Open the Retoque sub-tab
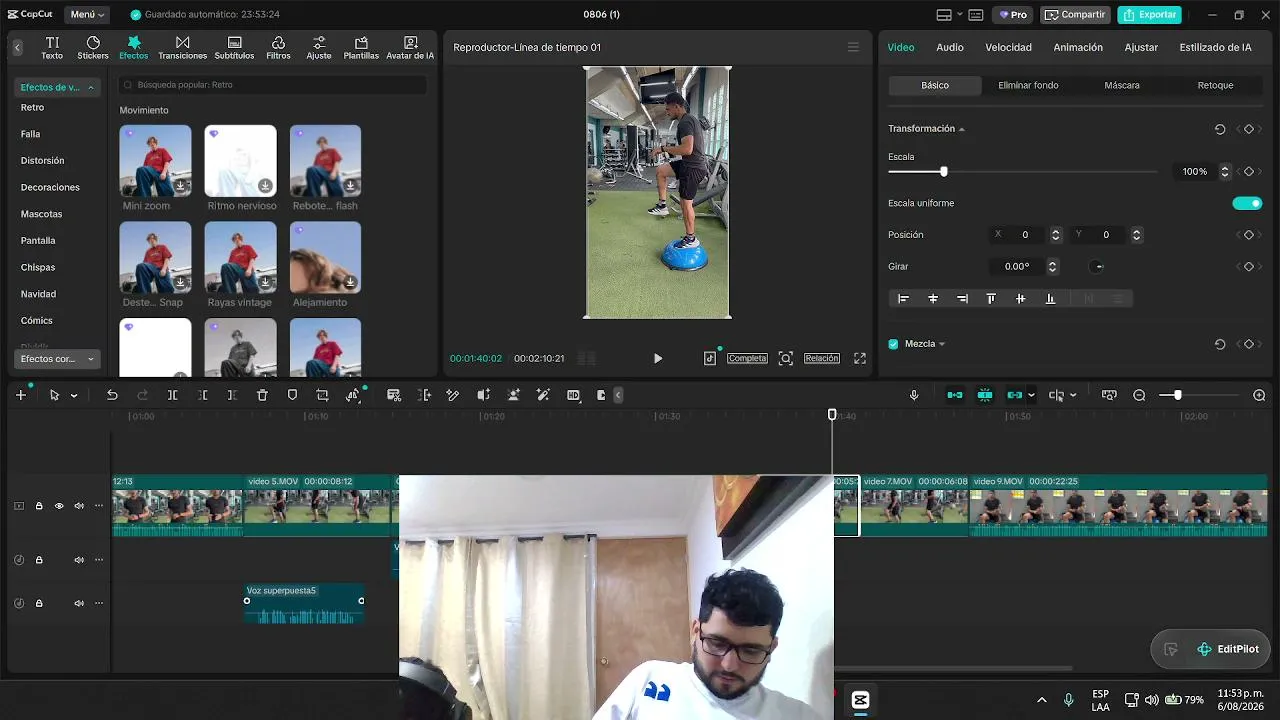This screenshot has width=1280, height=720. point(1215,86)
